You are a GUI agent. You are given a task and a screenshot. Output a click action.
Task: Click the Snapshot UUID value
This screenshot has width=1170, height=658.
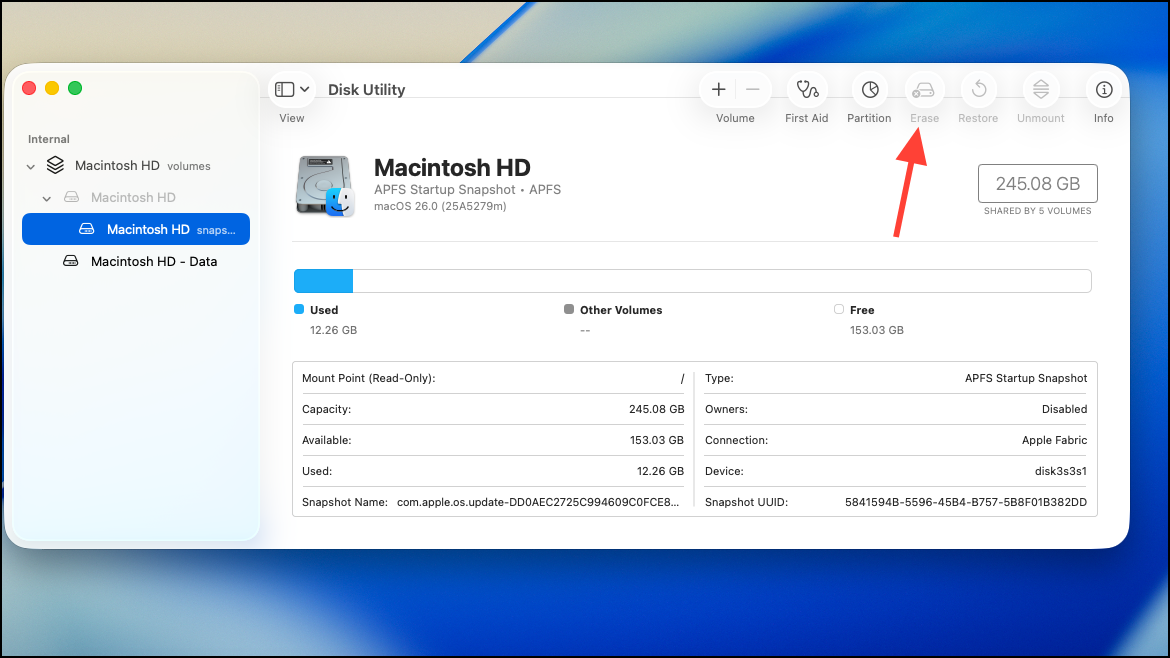click(966, 502)
